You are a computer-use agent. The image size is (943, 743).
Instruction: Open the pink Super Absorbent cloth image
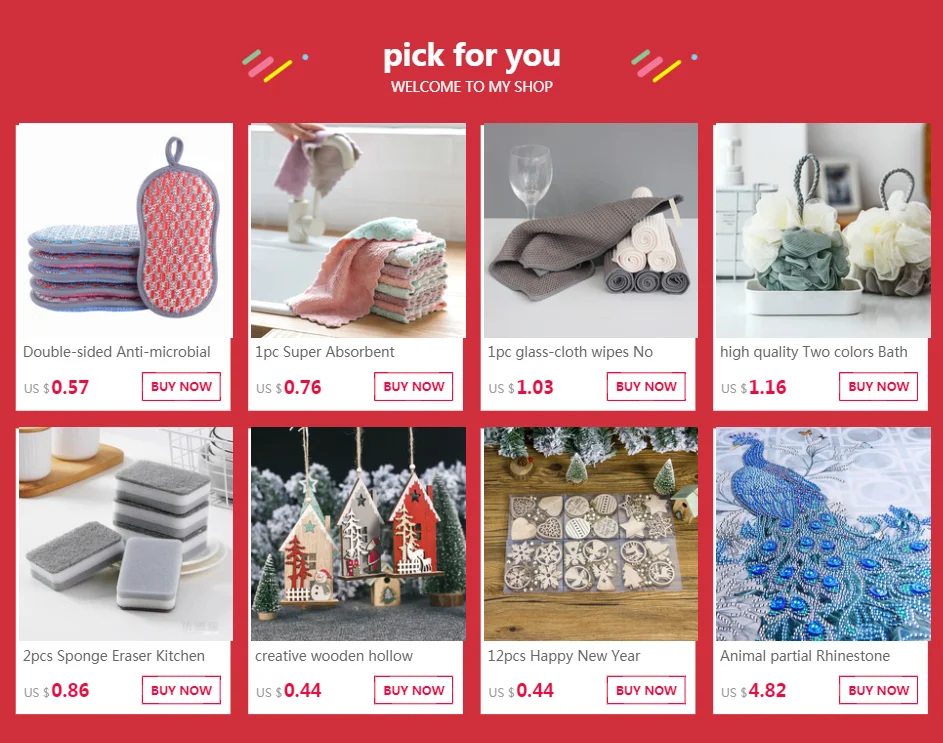[x=357, y=231]
